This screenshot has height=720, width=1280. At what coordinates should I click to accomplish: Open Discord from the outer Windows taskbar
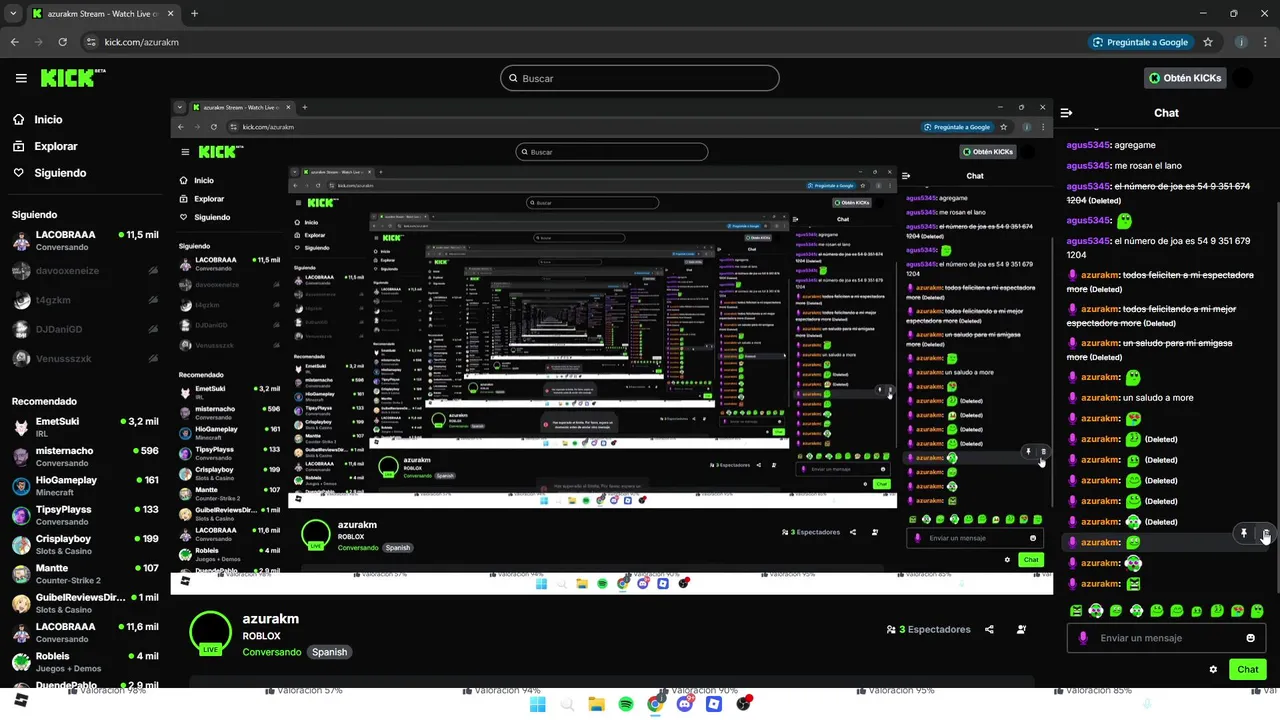684,704
